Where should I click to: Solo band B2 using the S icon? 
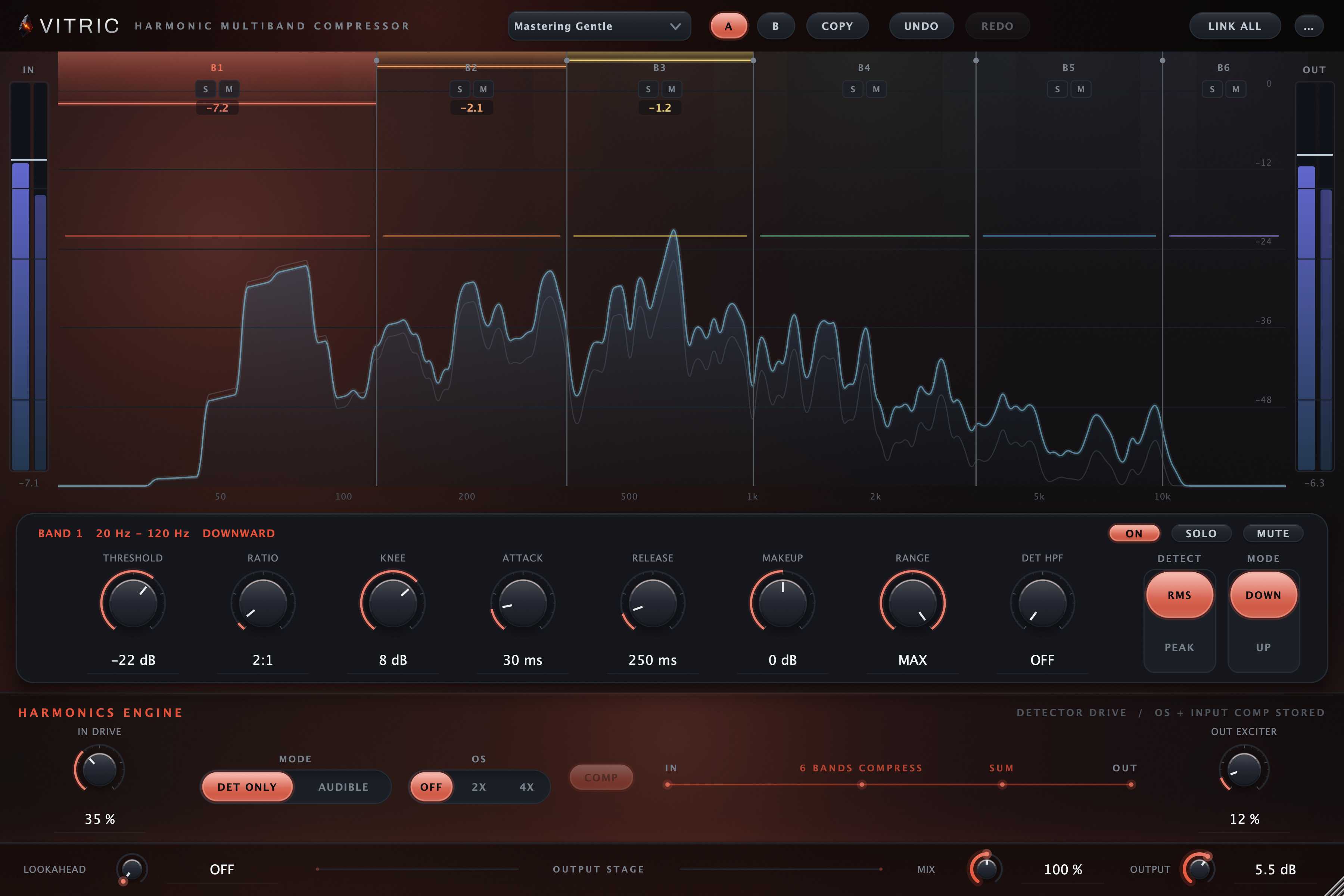(x=460, y=89)
